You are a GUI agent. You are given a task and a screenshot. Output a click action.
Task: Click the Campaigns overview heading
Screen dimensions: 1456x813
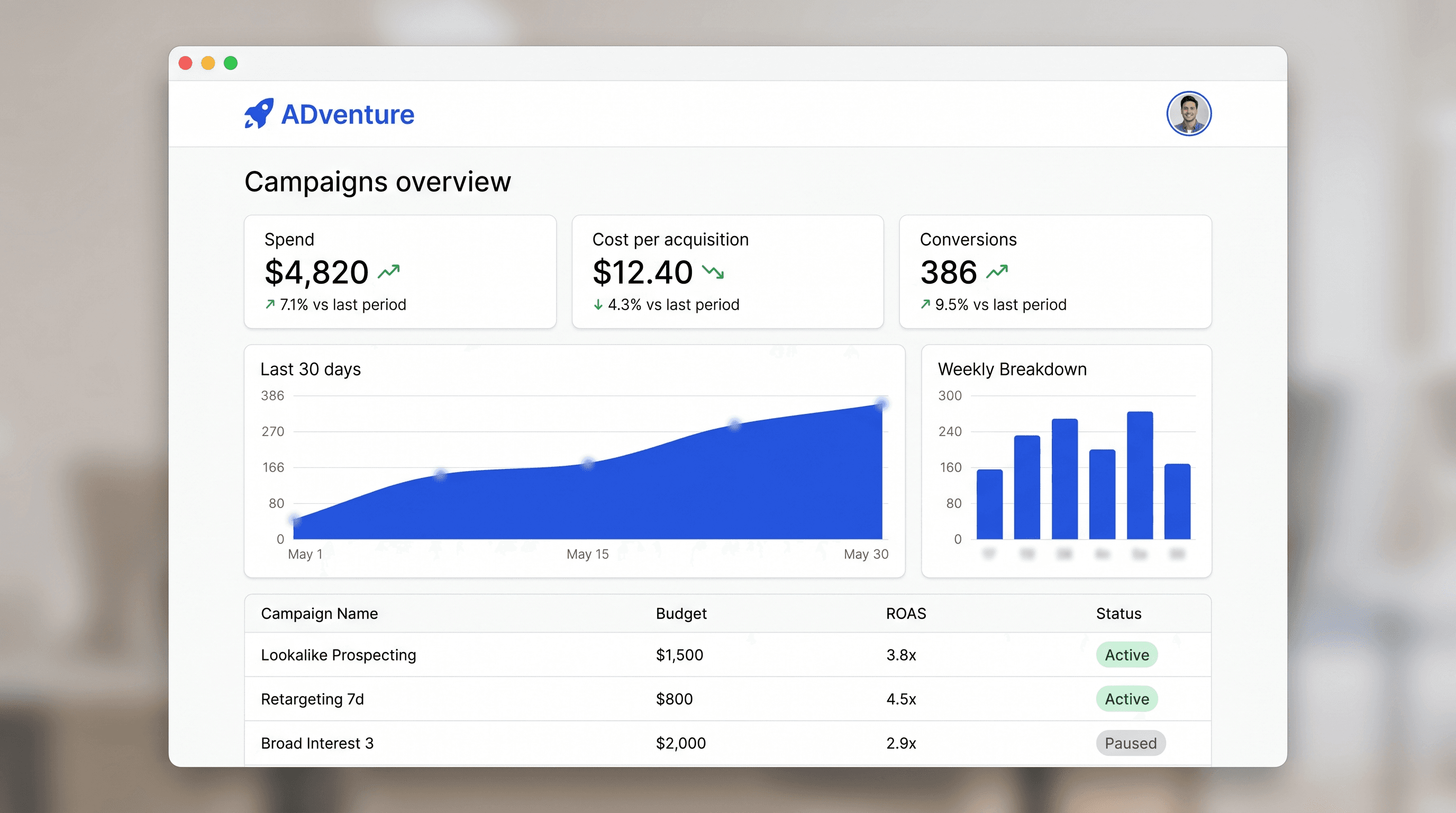coord(378,182)
